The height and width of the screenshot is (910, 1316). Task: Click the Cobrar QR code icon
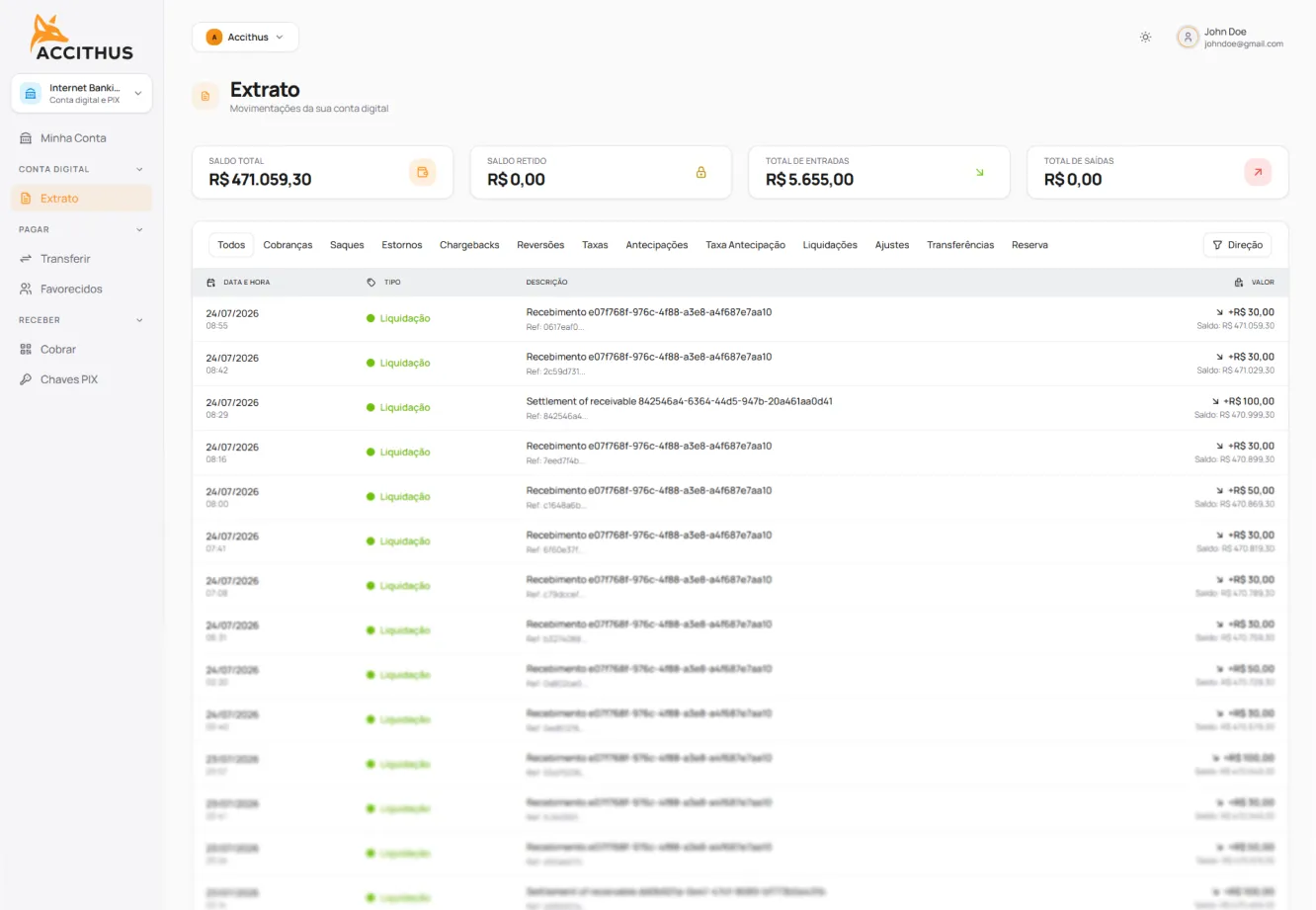click(x=26, y=350)
